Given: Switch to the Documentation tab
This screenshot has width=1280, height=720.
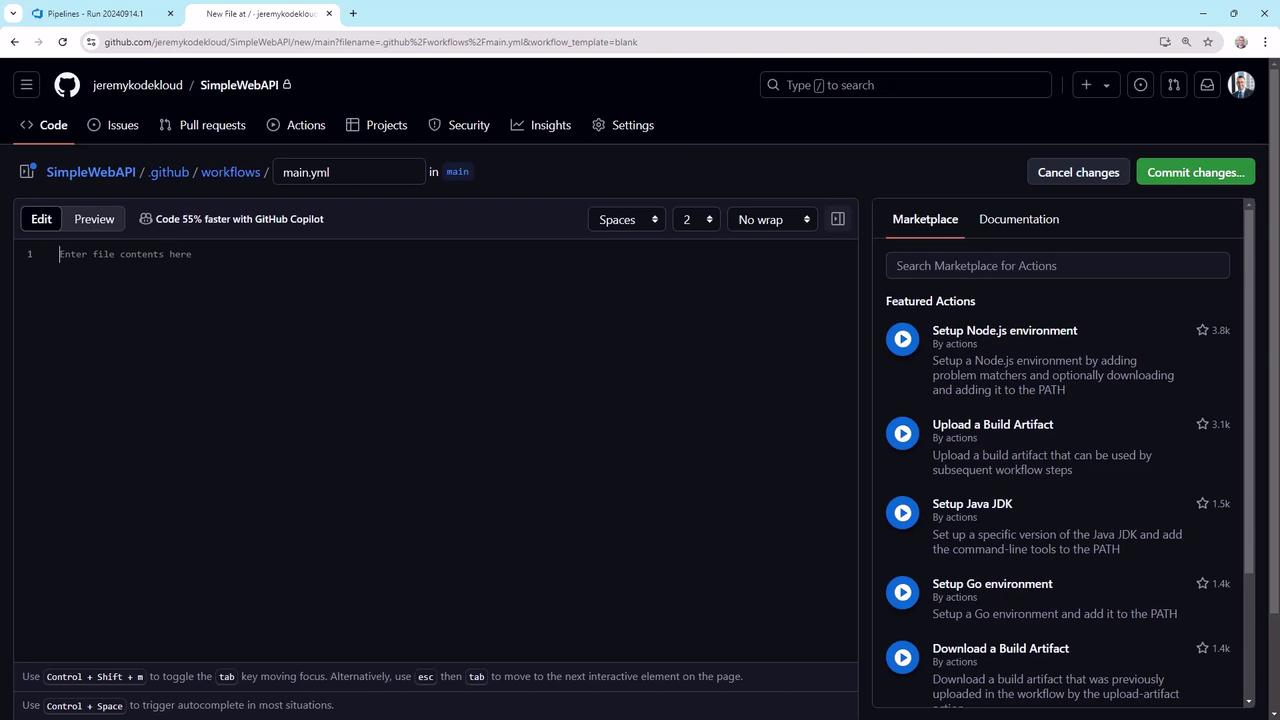Looking at the screenshot, I should [x=1019, y=219].
